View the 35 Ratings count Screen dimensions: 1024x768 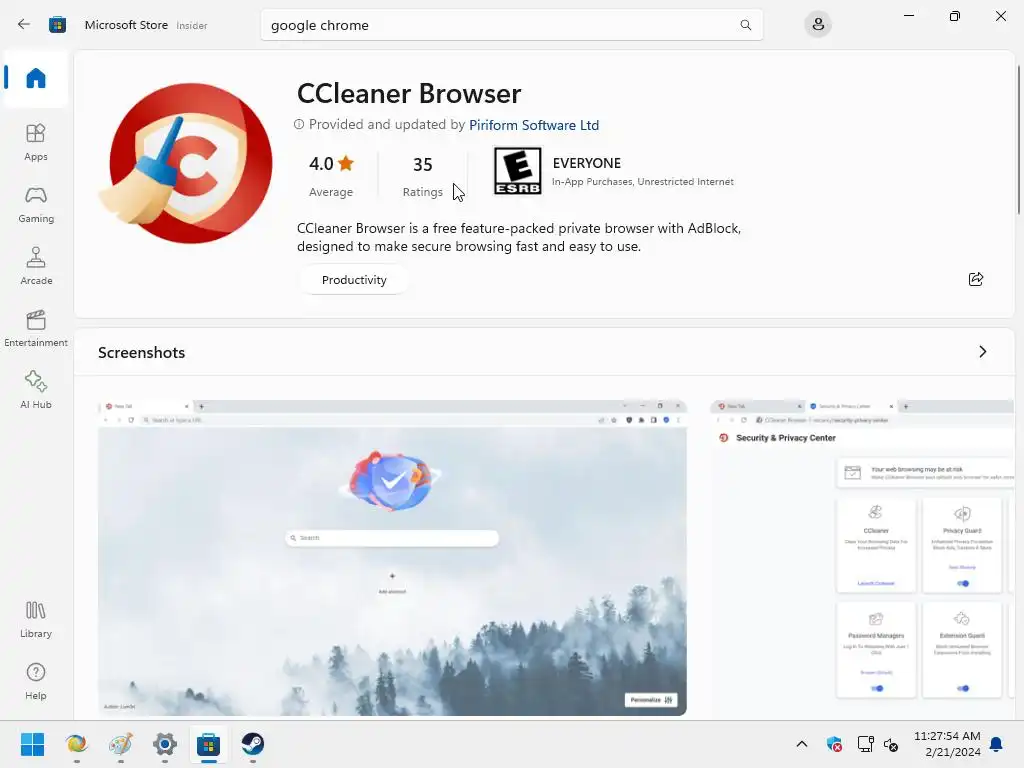pos(423,176)
